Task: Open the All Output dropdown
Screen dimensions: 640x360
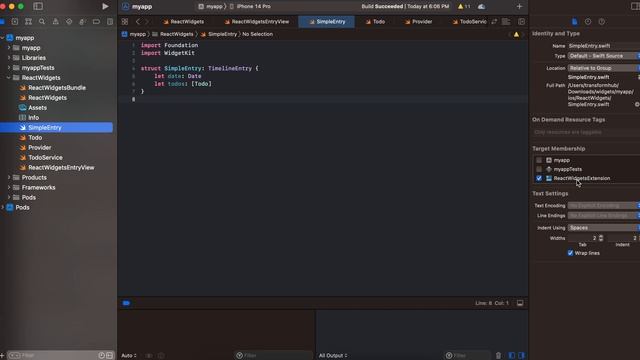Action: click(333, 356)
